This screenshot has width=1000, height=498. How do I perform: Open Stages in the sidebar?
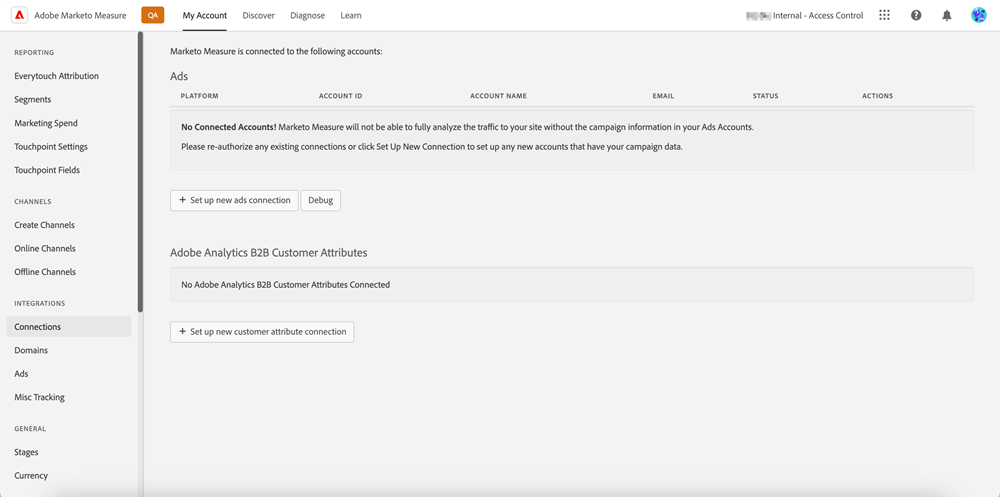click(x=26, y=452)
